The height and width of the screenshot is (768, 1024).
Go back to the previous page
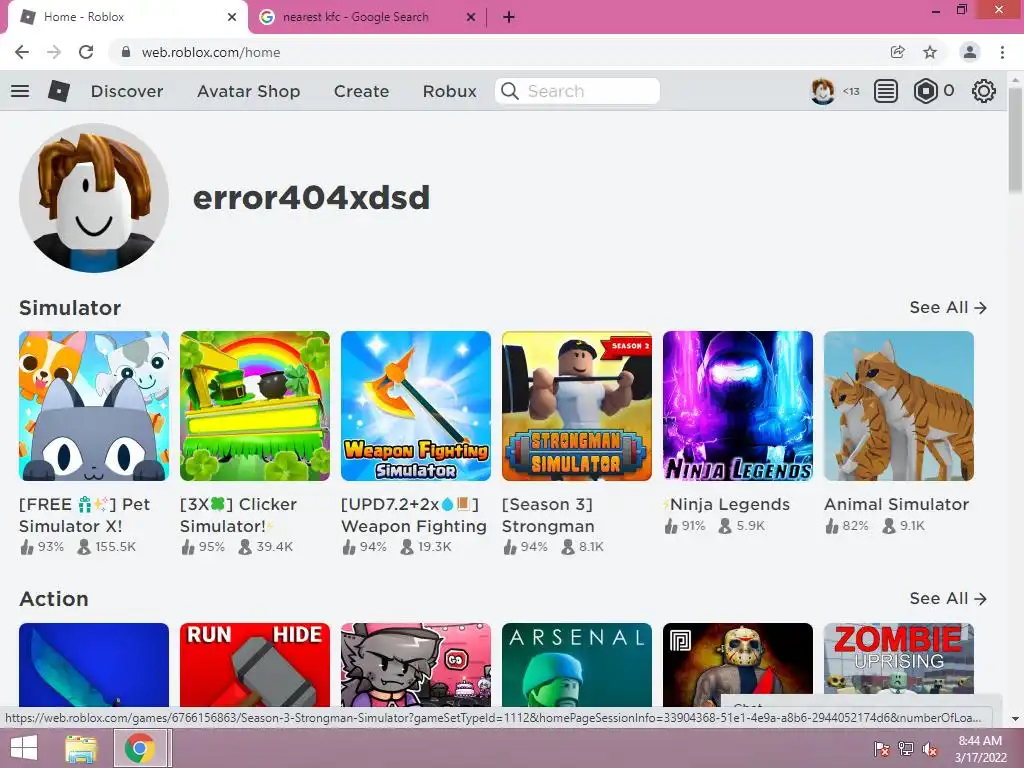[x=22, y=52]
